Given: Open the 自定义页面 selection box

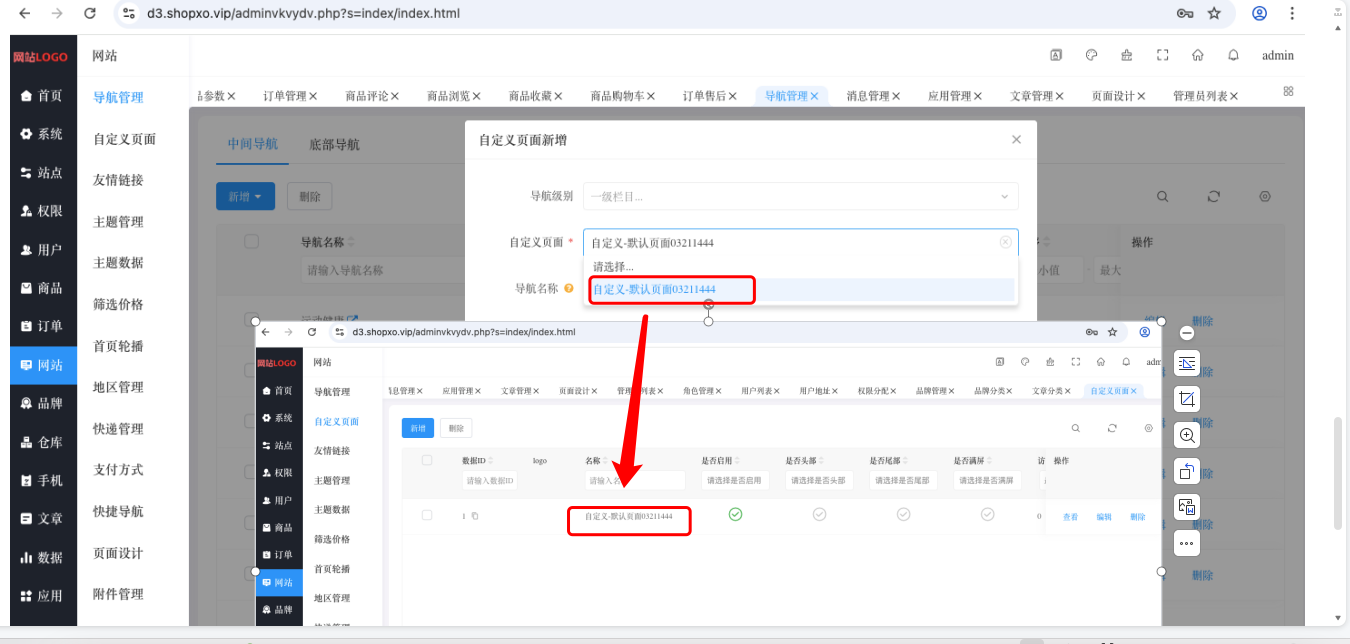Looking at the screenshot, I should point(801,242).
